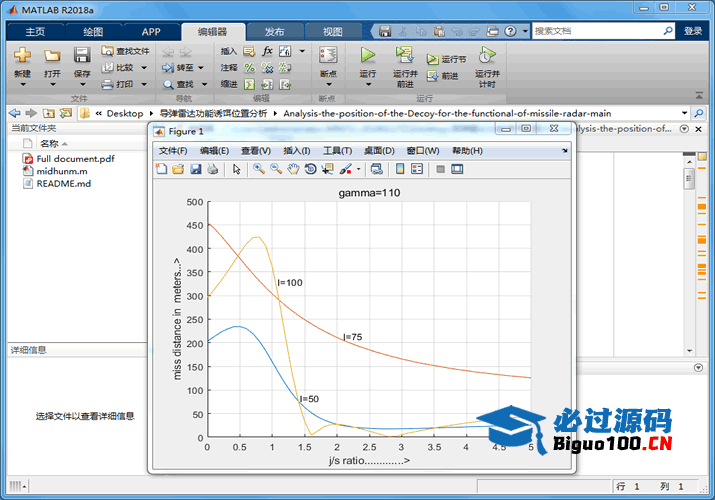Click editor vertical scrollbar thumb
Viewport: 715px width, 500px height.
tap(689, 179)
